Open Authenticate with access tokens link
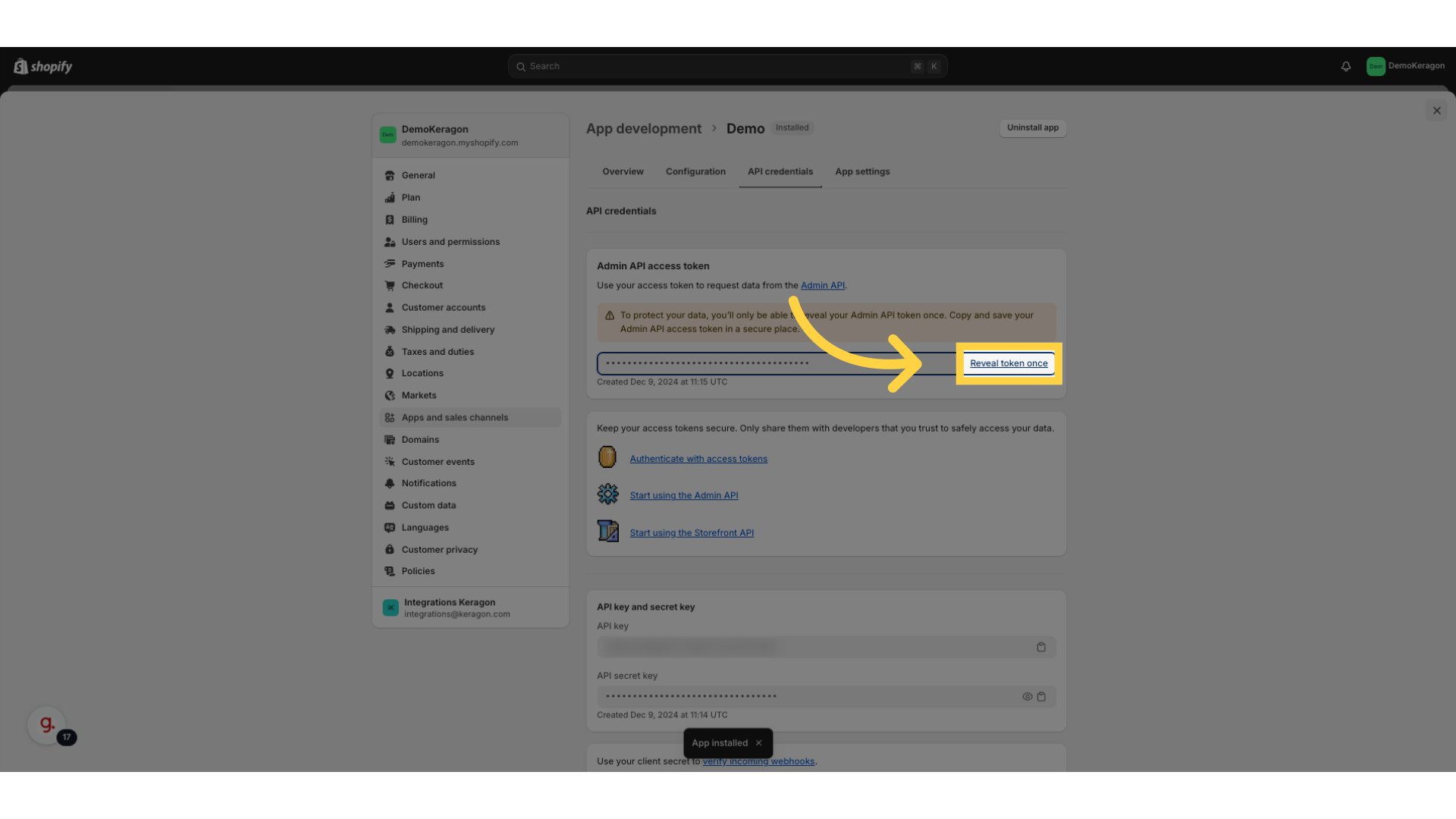1456x819 pixels. pos(698,460)
